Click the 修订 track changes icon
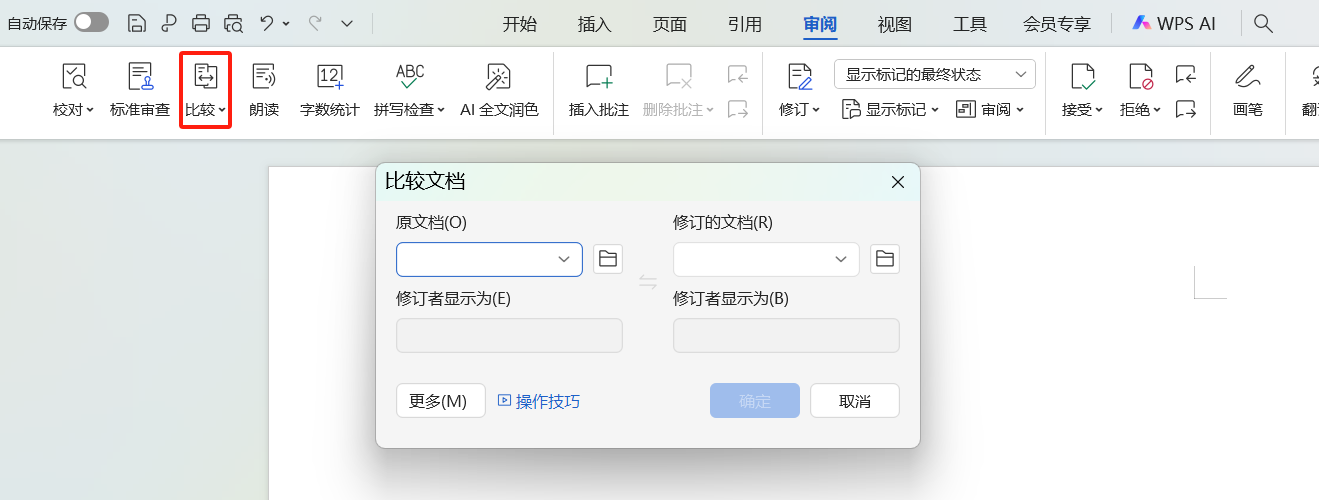The image size is (1319, 500). point(800,76)
